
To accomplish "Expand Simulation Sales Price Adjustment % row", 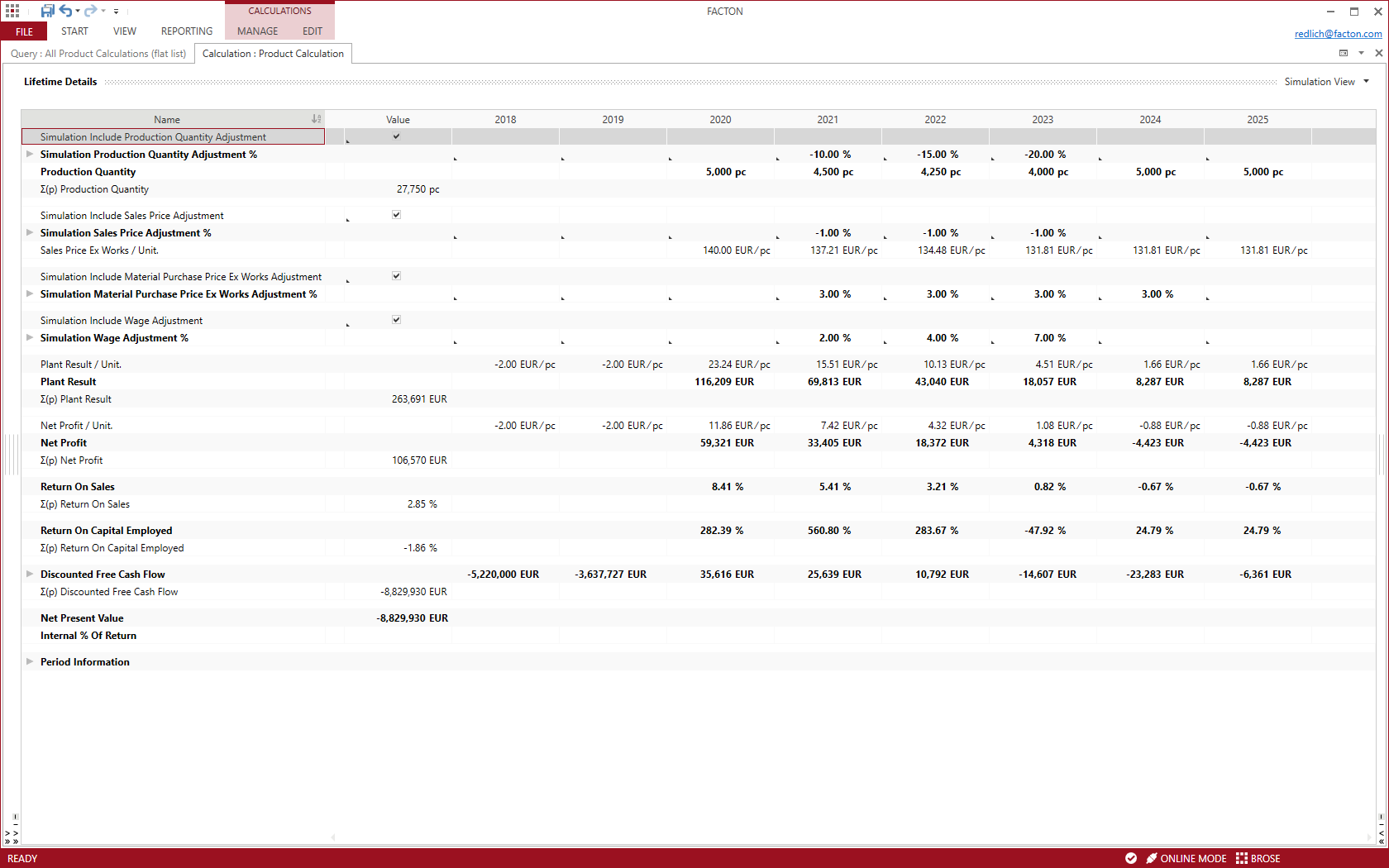I will pyautogui.click(x=30, y=232).
